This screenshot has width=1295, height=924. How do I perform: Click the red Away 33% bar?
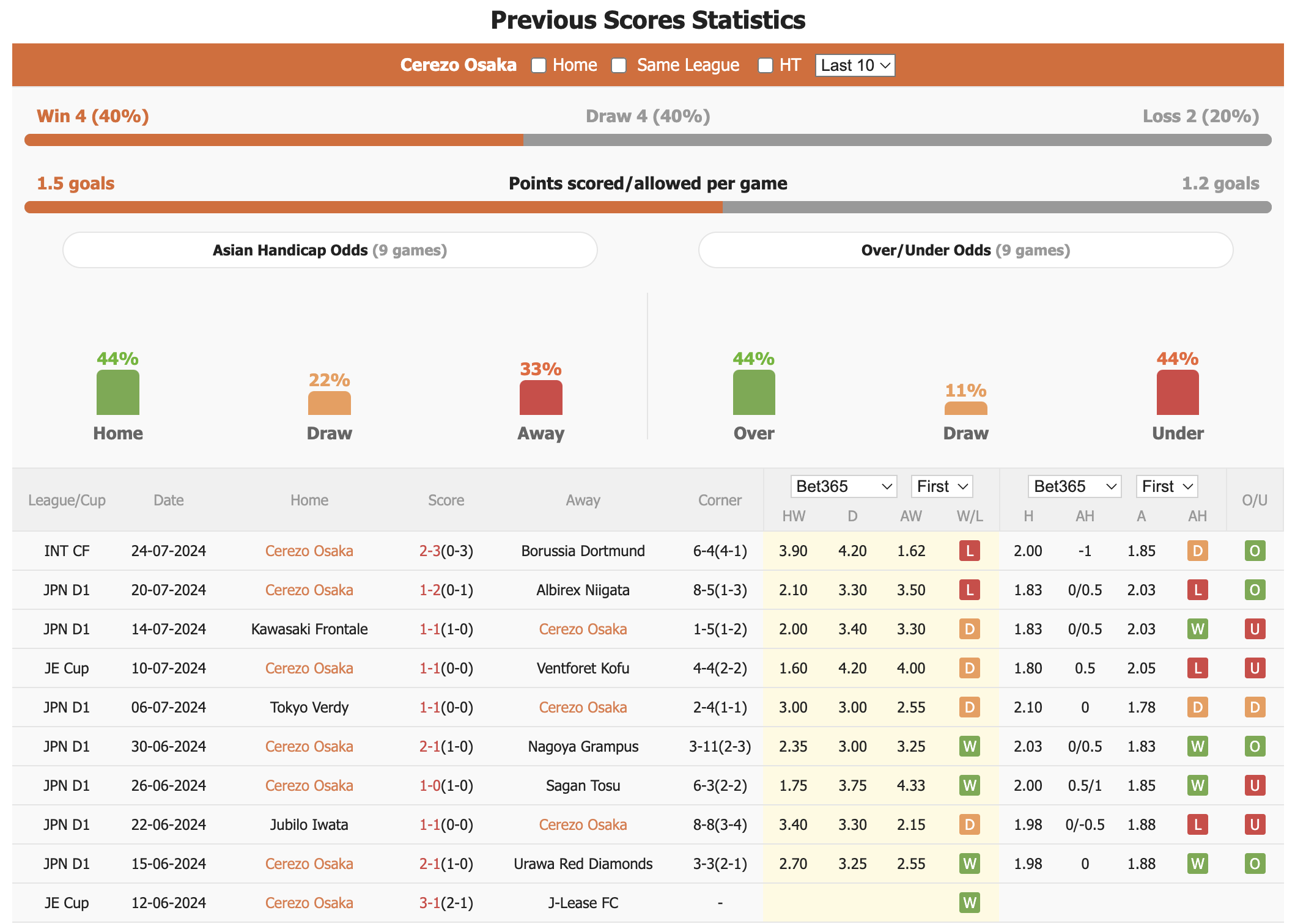(x=541, y=397)
